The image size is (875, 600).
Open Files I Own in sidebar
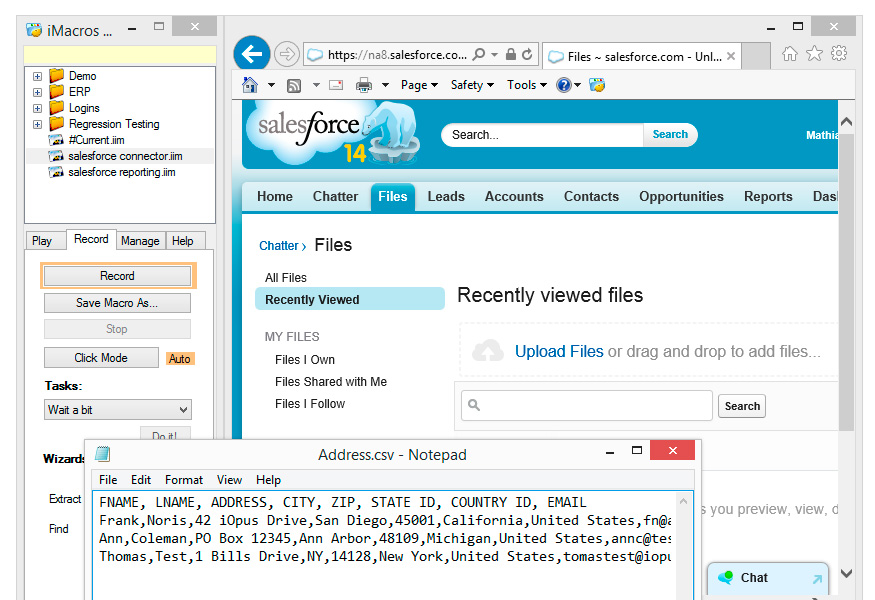tap(305, 359)
